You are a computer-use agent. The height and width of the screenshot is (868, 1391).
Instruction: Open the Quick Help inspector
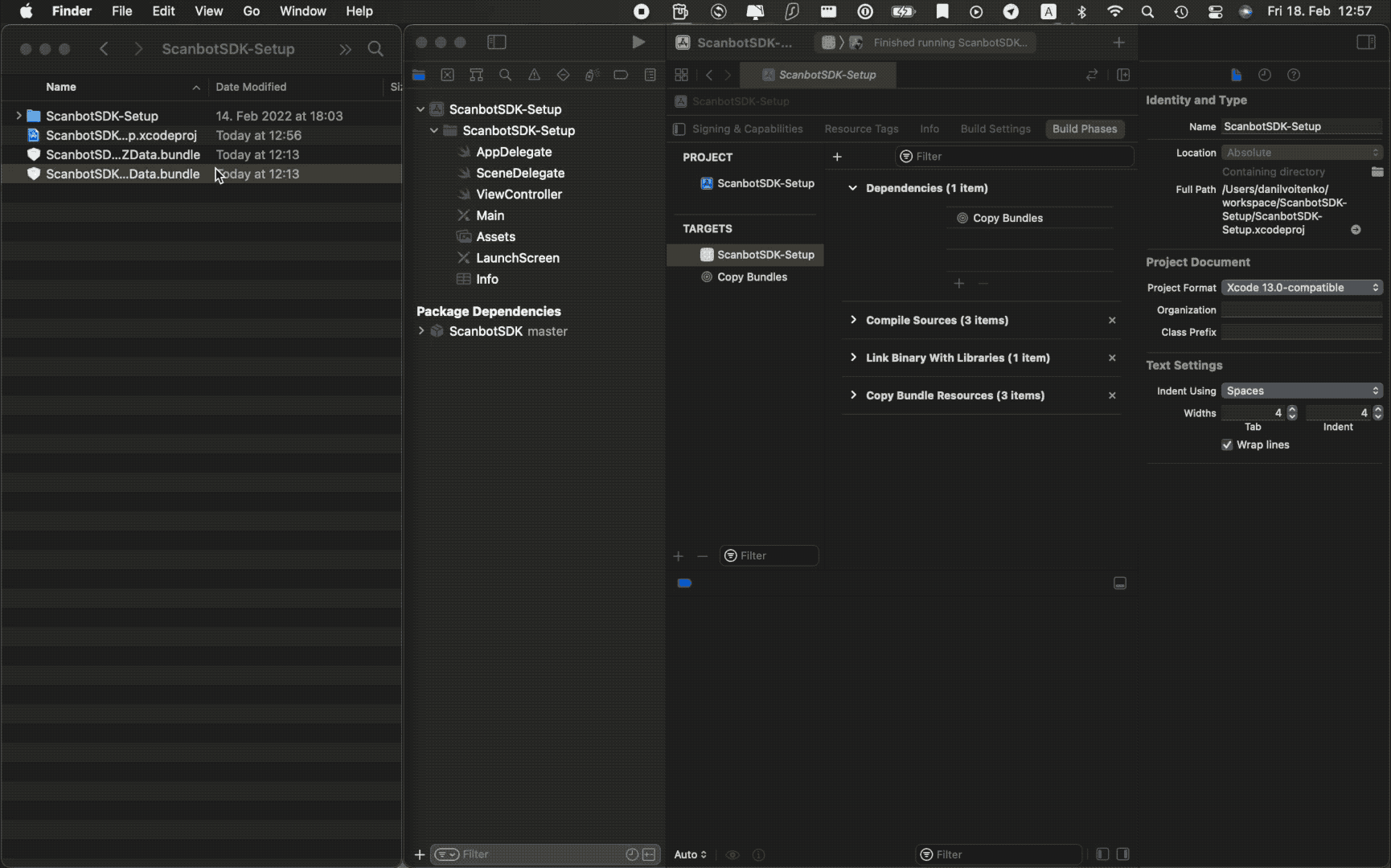click(1294, 75)
